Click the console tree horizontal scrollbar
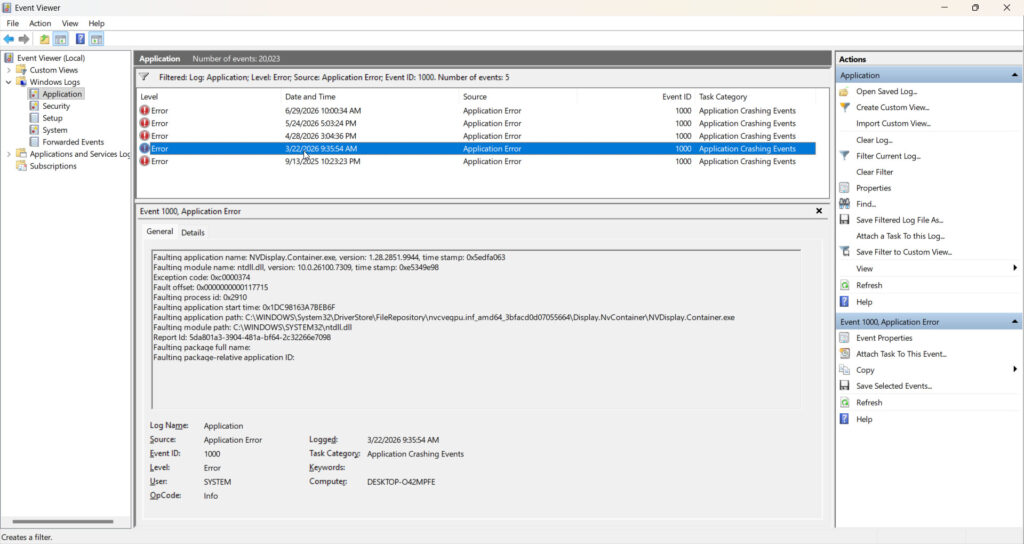Viewport: 1024px width, 544px height. (63, 521)
